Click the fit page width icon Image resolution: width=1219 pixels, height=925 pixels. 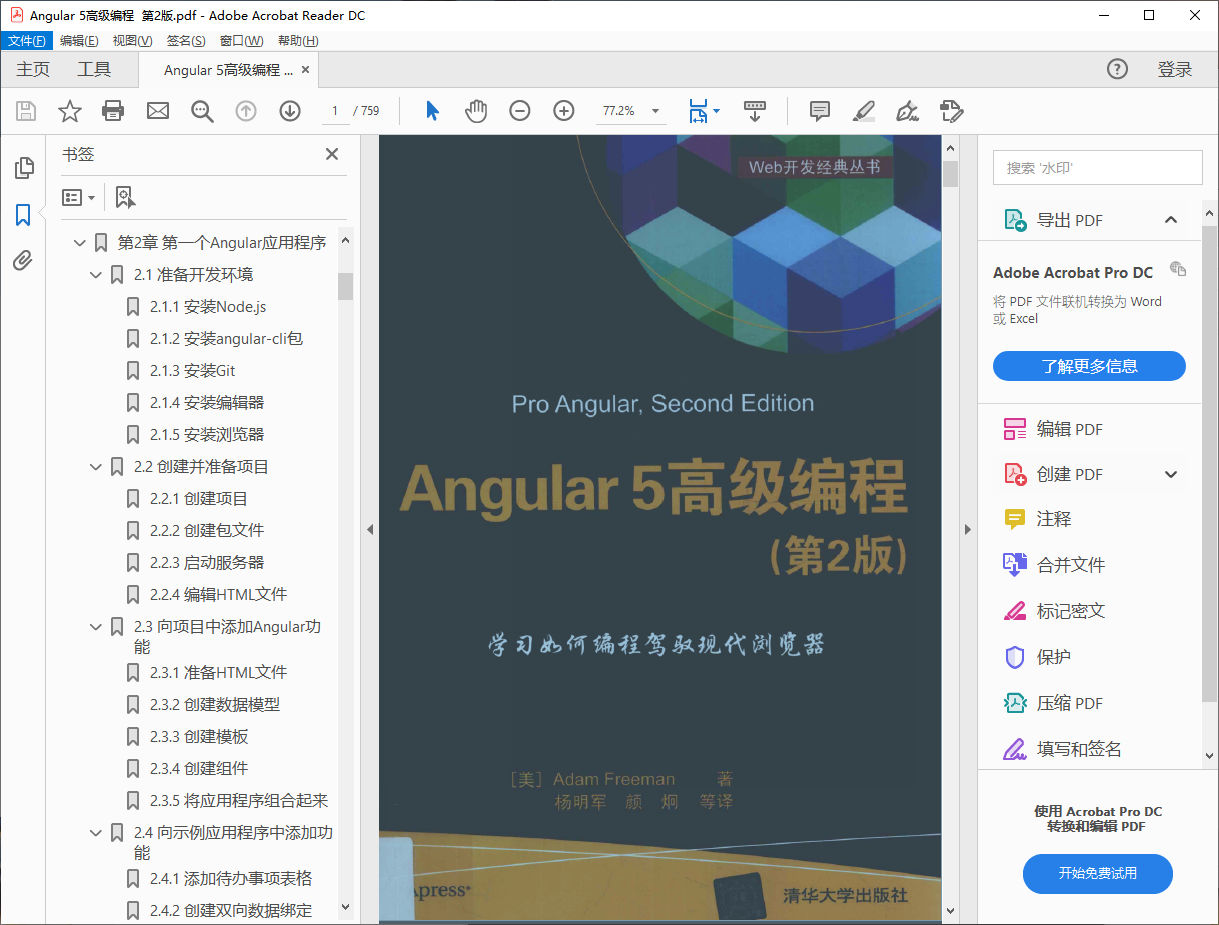(x=697, y=111)
